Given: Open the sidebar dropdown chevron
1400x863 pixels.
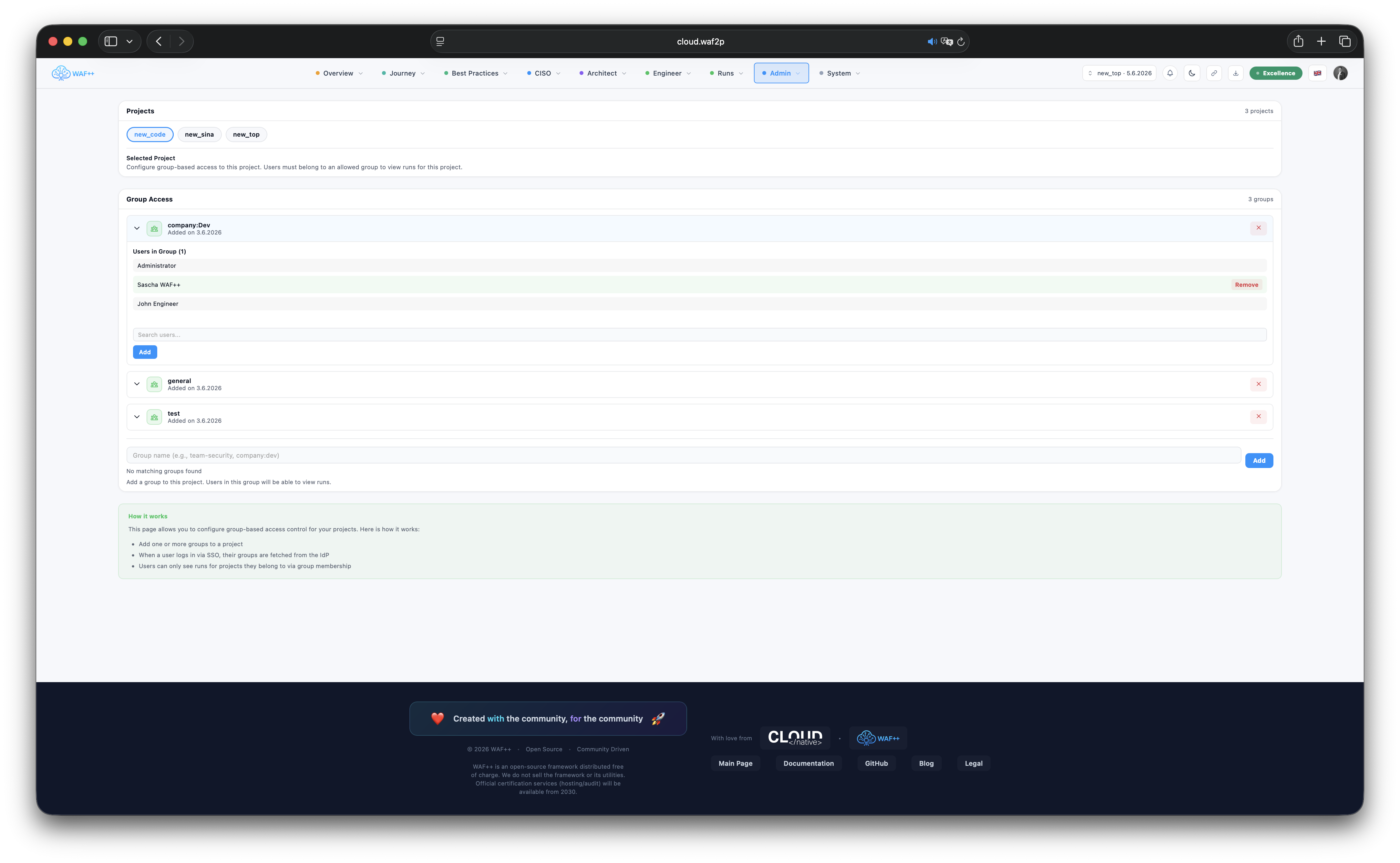Looking at the screenshot, I should coord(129,41).
